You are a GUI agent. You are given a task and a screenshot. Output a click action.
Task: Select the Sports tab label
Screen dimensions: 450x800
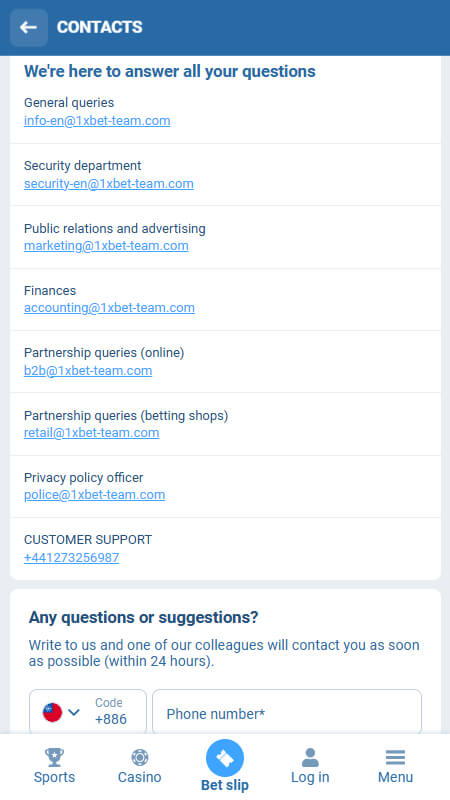(54, 778)
